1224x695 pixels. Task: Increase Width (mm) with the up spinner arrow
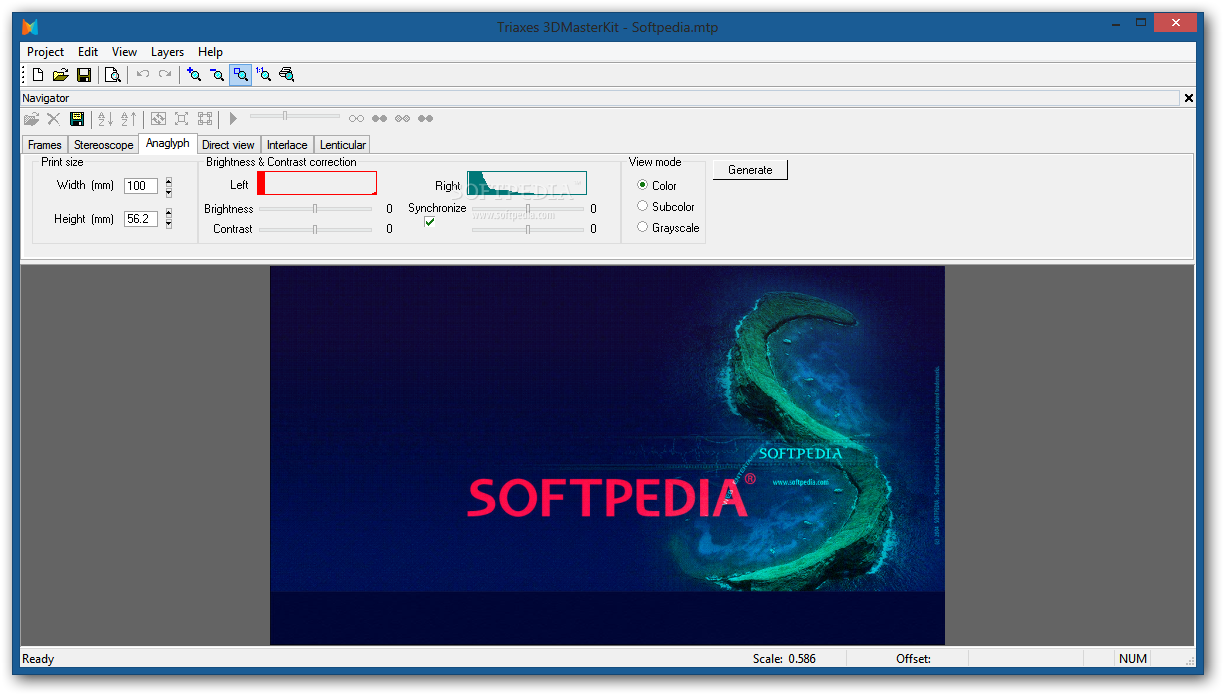[x=169, y=181]
